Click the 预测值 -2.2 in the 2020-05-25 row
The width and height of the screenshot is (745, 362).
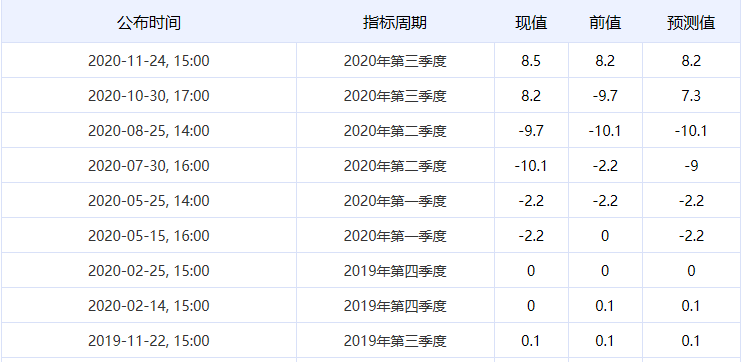coord(691,201)
